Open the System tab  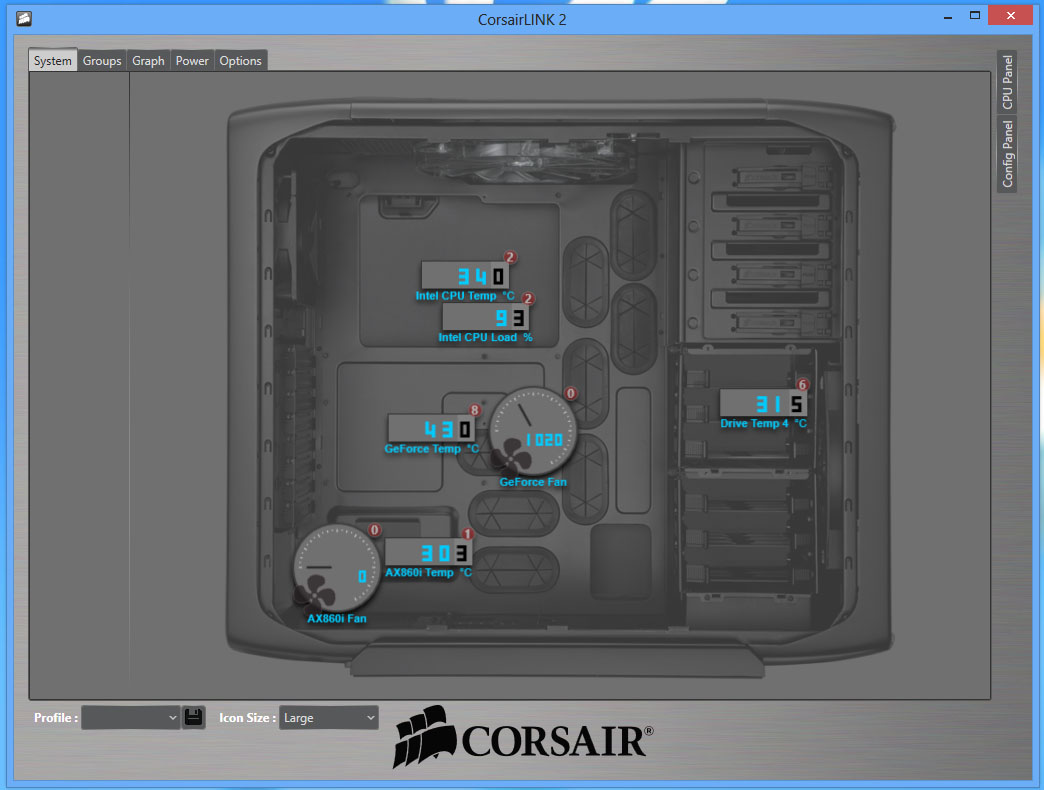tap(53, 61)
